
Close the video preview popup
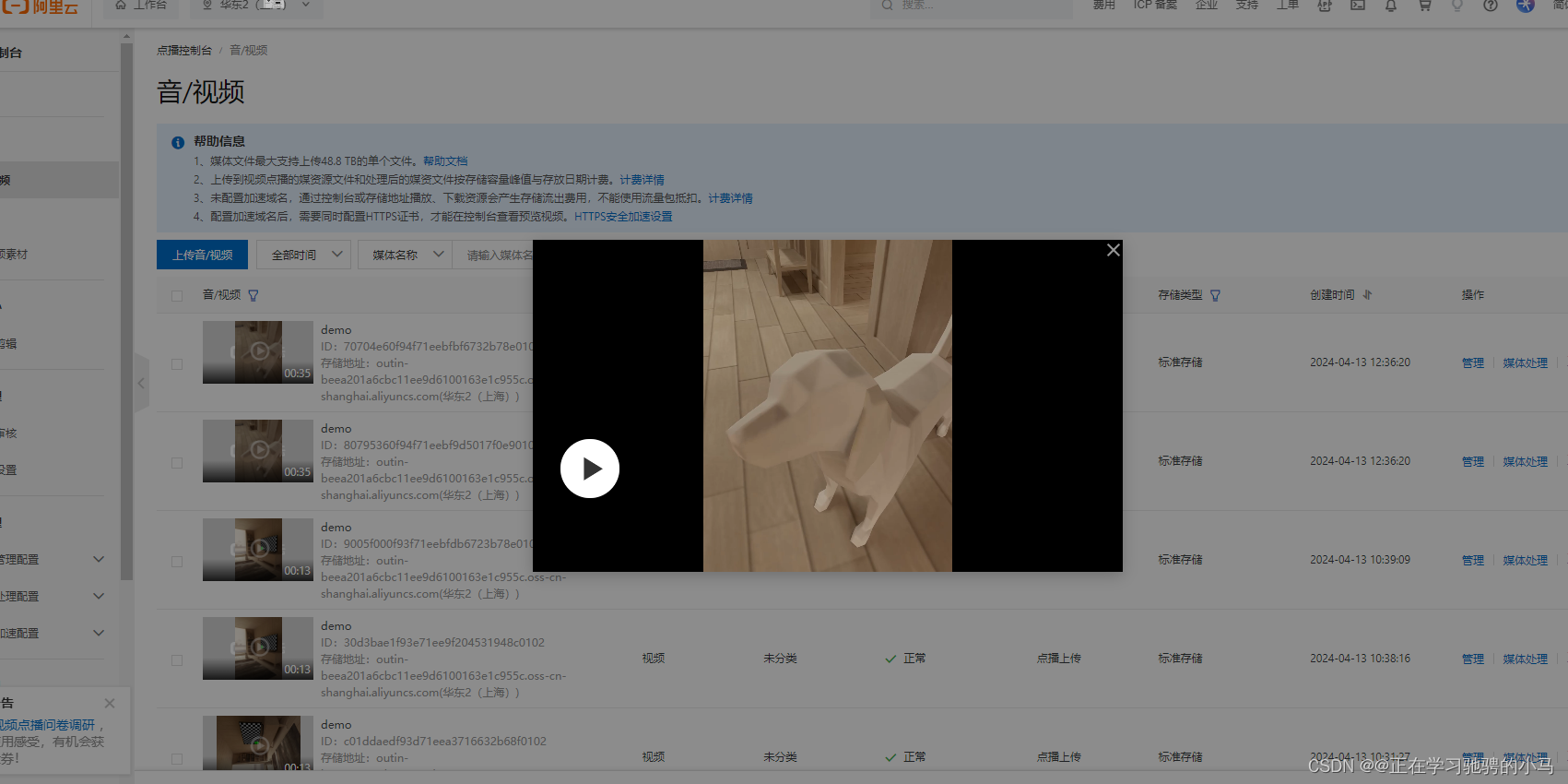[x=1114, y=250]
